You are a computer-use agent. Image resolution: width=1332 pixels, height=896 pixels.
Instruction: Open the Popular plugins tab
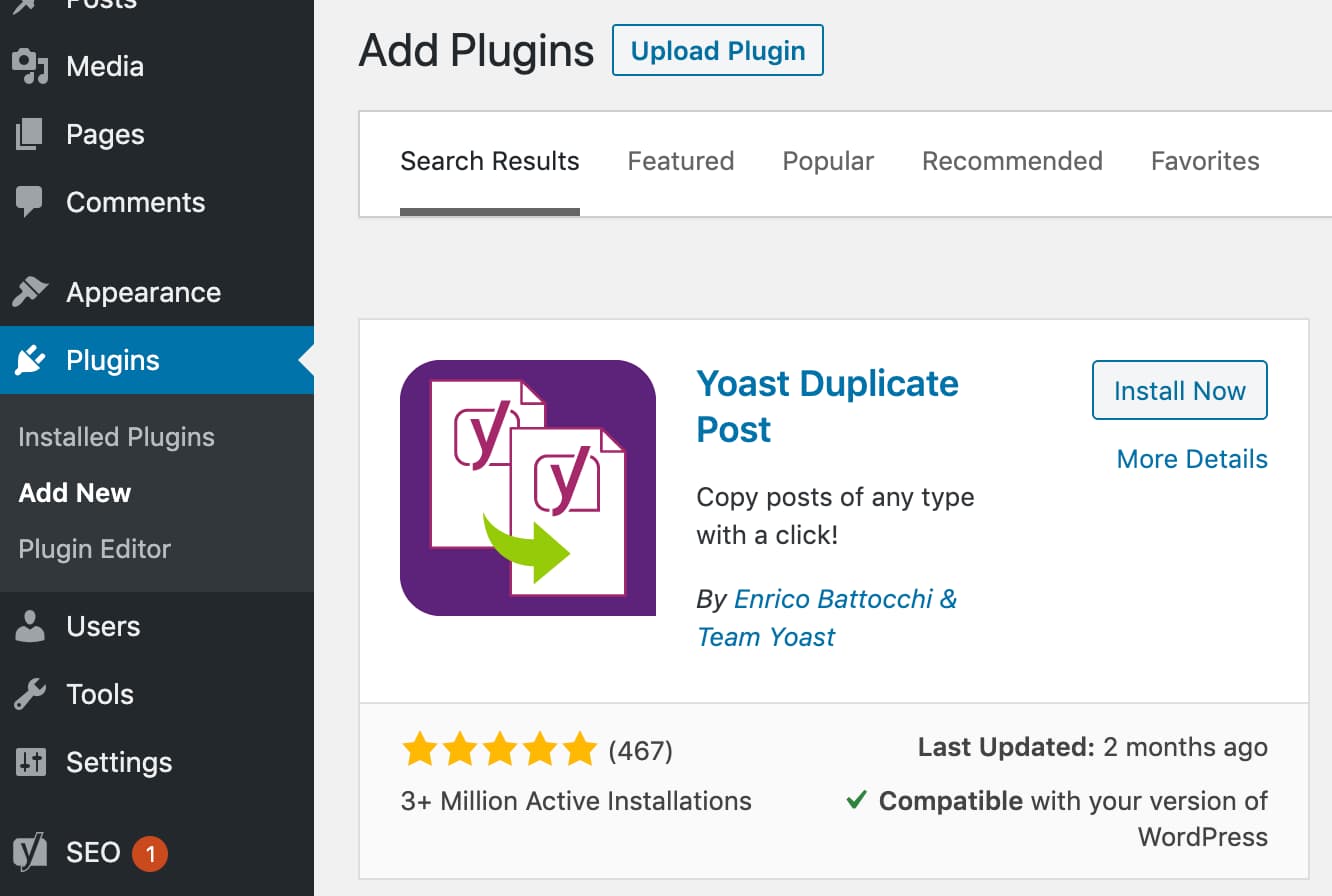(828, 161)
